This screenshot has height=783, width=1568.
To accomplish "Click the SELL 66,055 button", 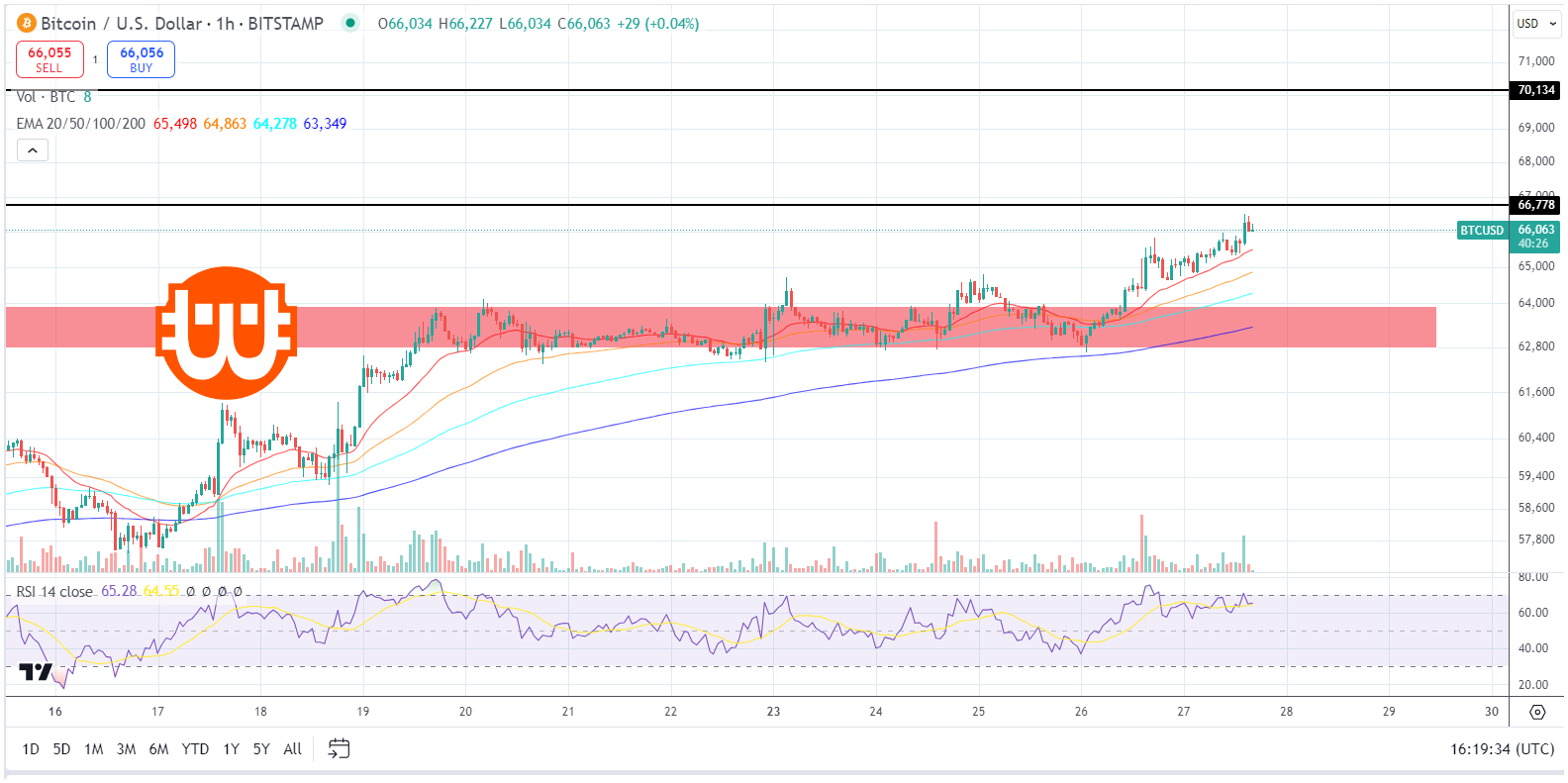I will pos(49,59).
